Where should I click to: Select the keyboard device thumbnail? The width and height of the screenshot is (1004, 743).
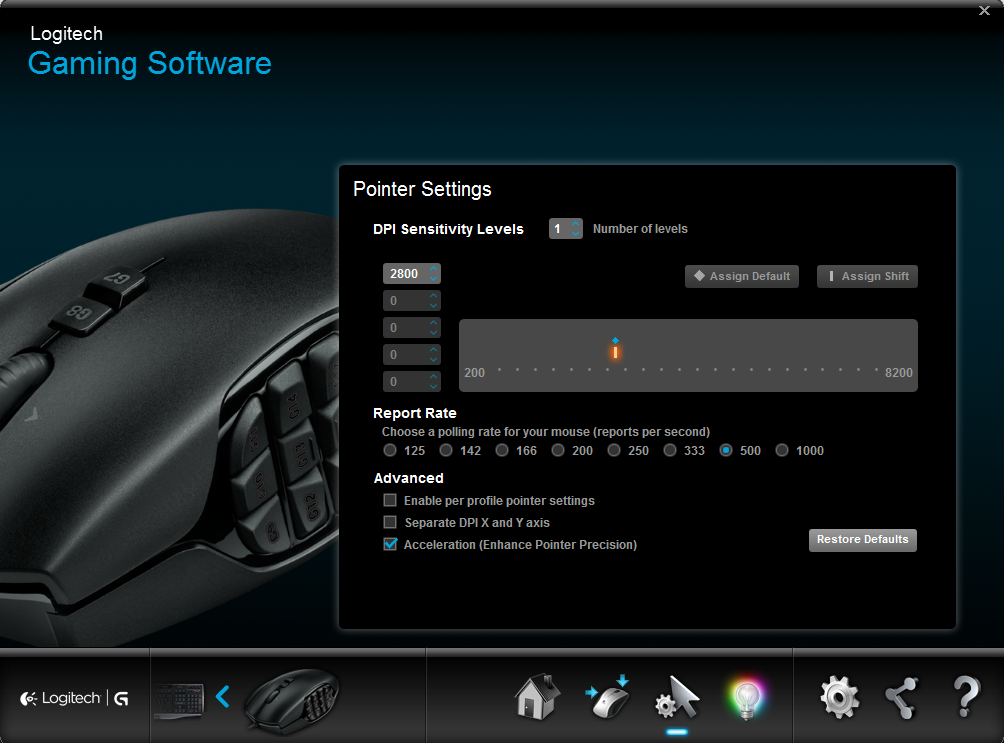(x=179, y=699)
